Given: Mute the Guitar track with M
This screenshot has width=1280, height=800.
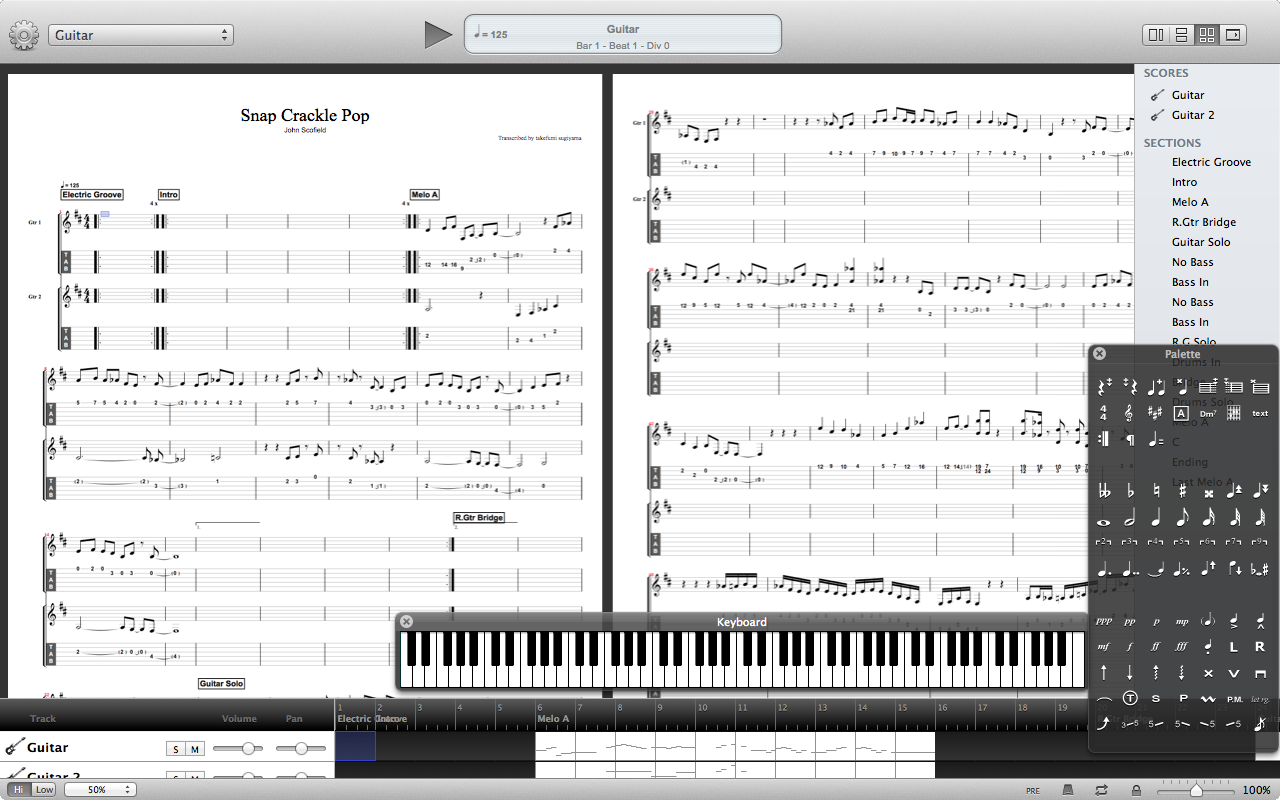Looking at the screenshot, I should click(x=195, y=749).
